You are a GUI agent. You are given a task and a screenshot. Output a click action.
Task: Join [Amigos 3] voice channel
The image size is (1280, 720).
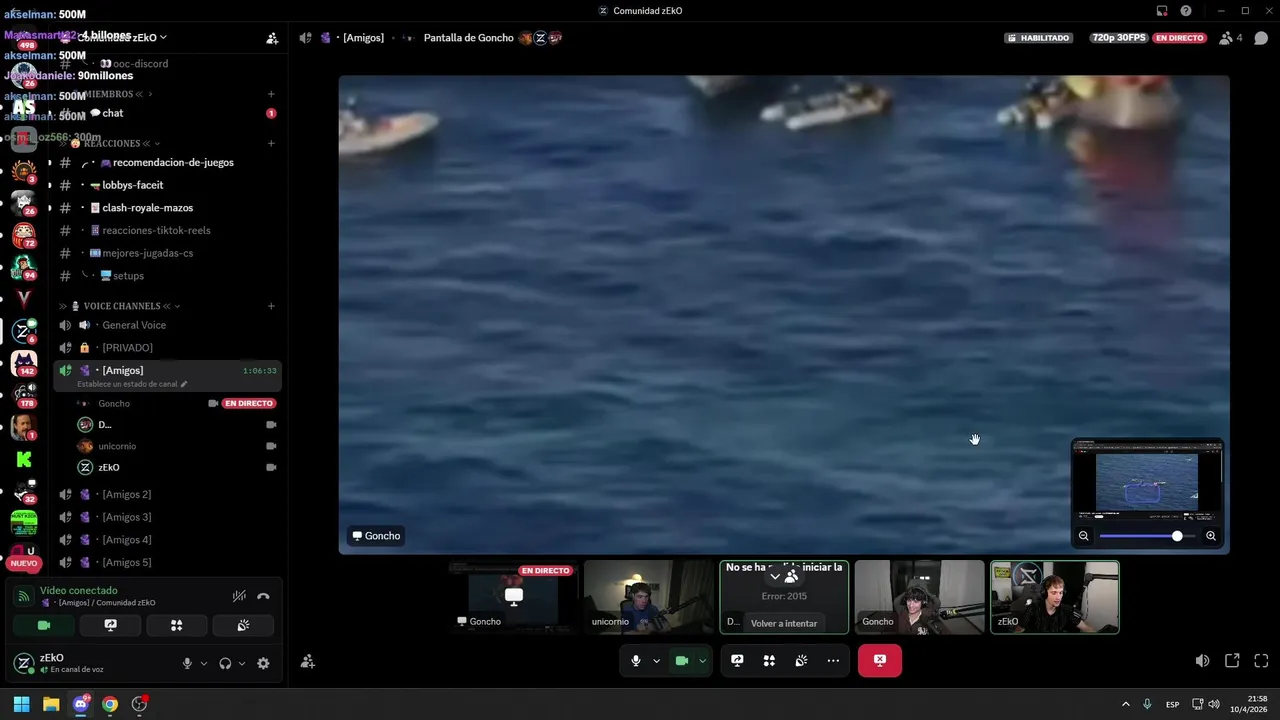(167, 517)
